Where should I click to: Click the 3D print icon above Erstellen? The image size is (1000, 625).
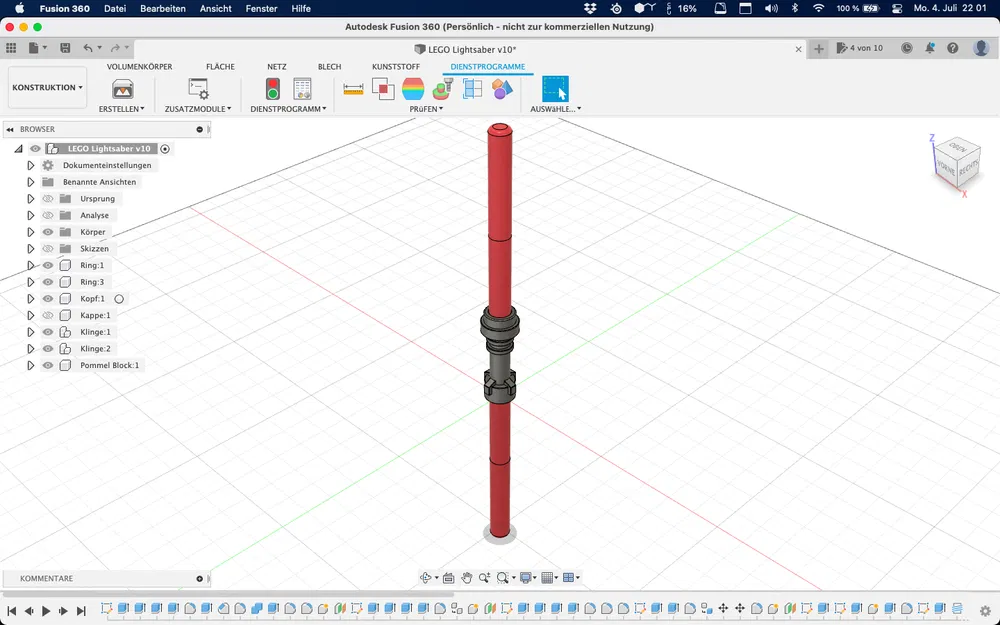tap(122, 89)
